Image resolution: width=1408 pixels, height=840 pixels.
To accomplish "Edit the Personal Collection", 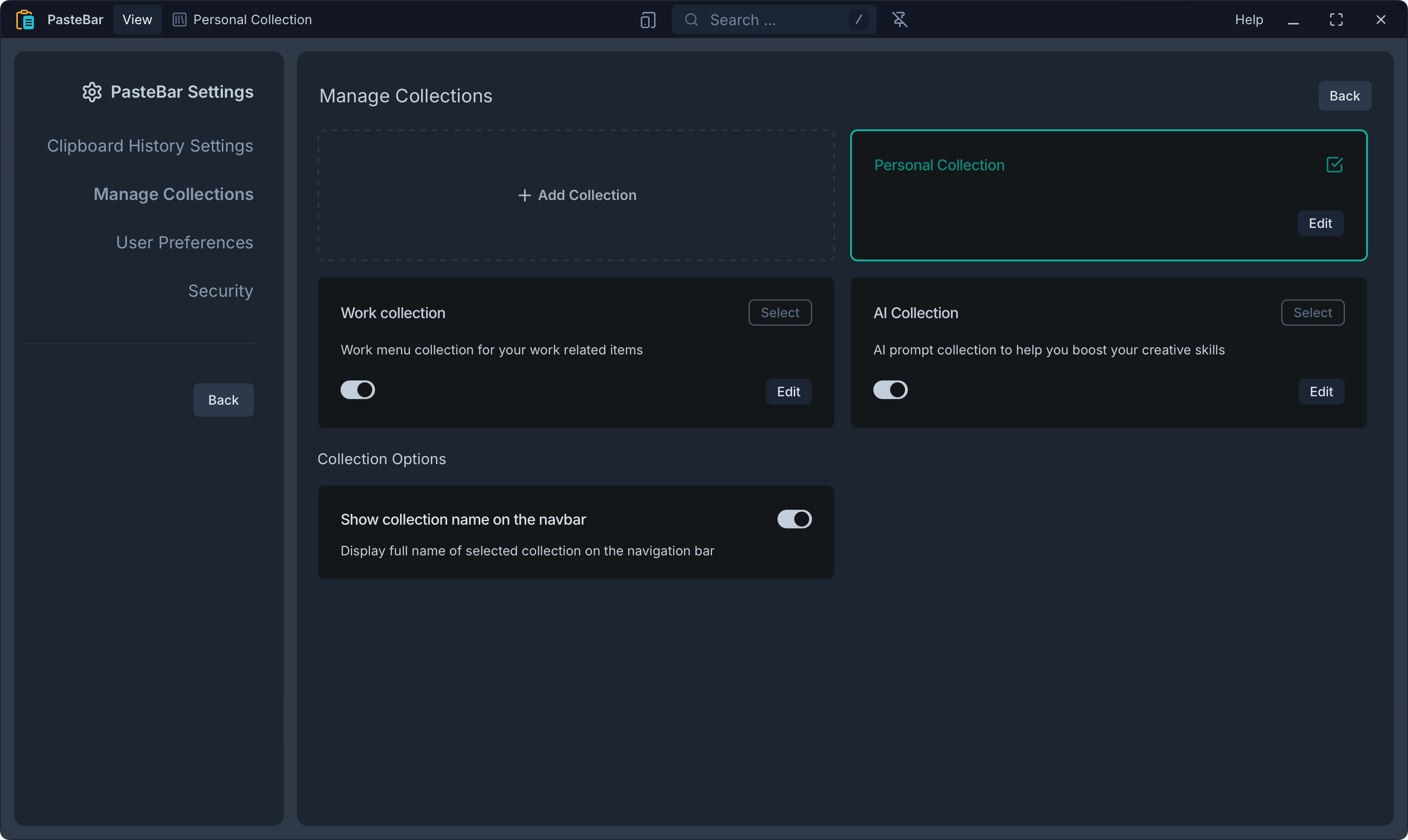I will (1320, 224).
